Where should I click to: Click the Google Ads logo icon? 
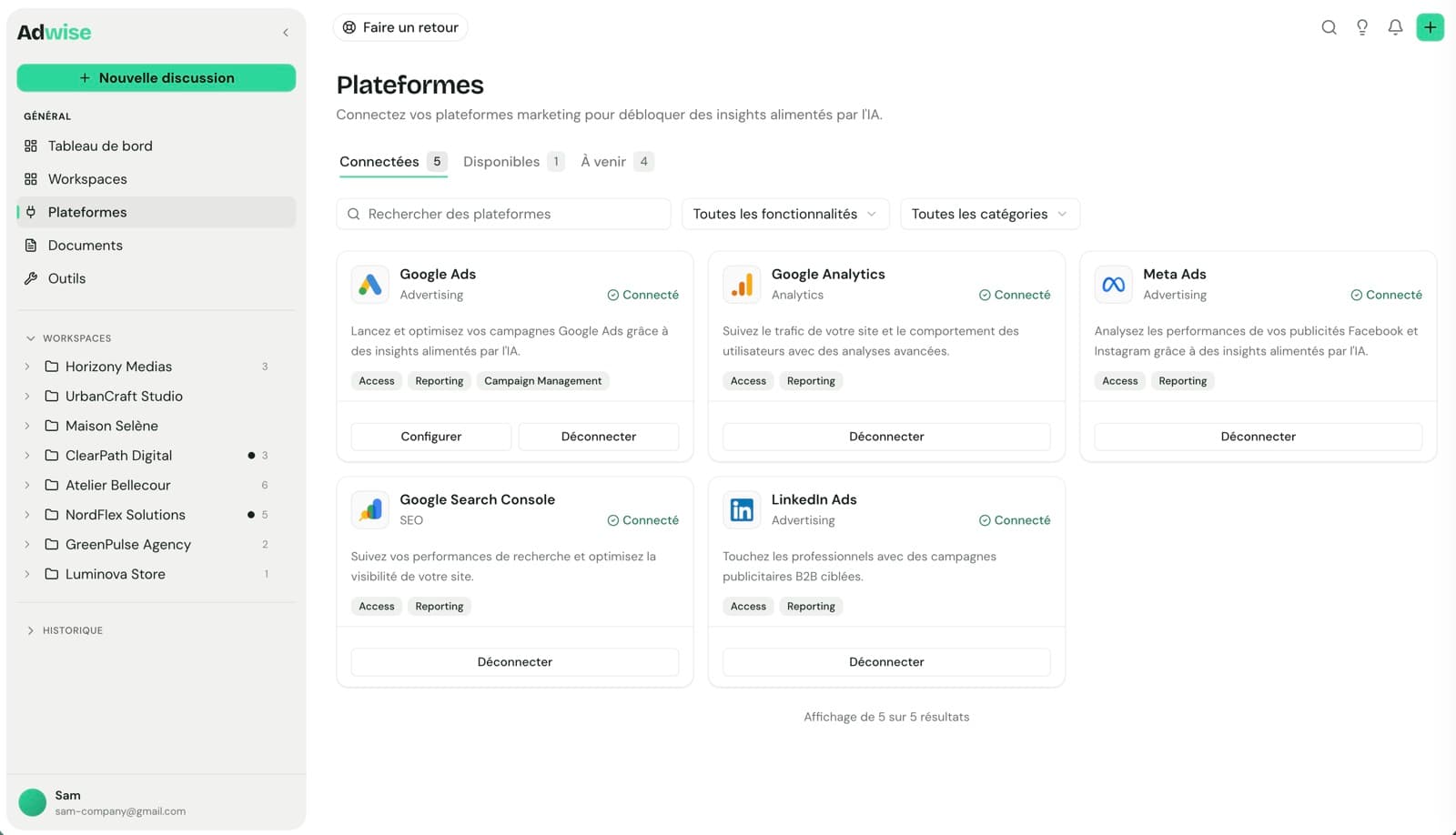pyautogui.click(x=370, y=285)
